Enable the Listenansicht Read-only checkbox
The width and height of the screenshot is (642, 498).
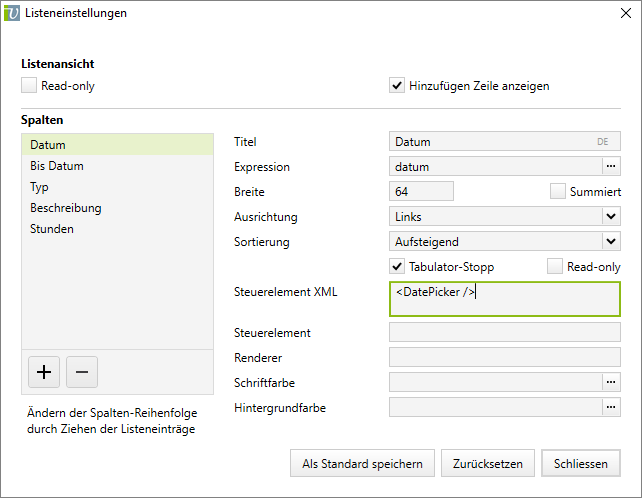pos(29,86)
